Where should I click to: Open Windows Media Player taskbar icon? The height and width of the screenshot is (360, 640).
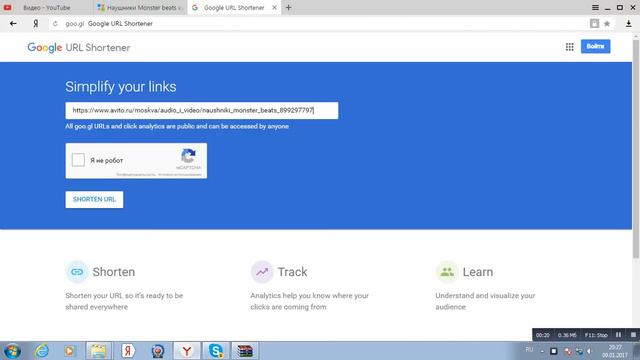[x=69, y=351]
